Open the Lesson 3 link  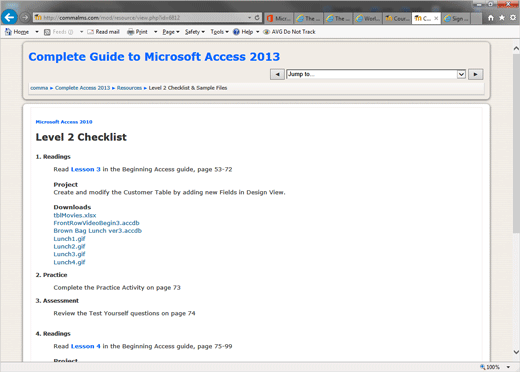coord(86,169)
